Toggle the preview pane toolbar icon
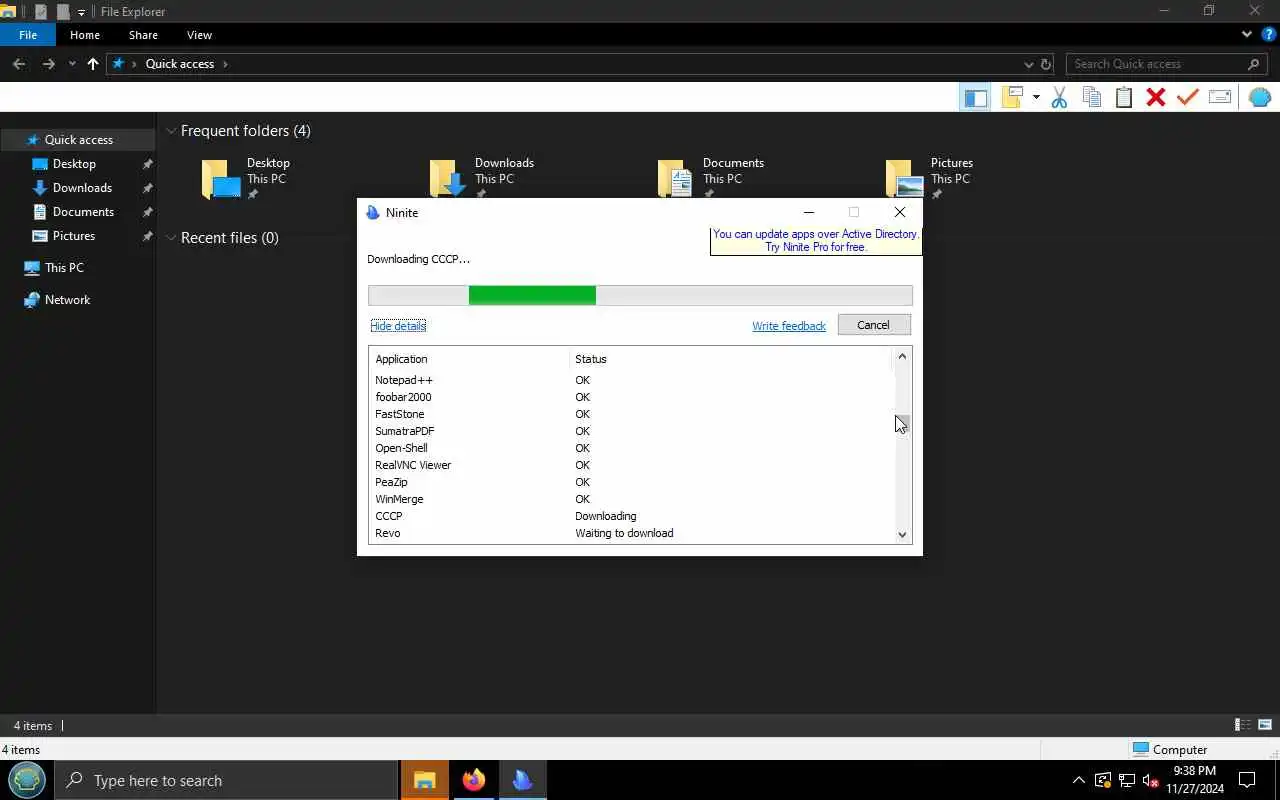The height and width of the screenshot is (800, 1280). pos(975,97)
